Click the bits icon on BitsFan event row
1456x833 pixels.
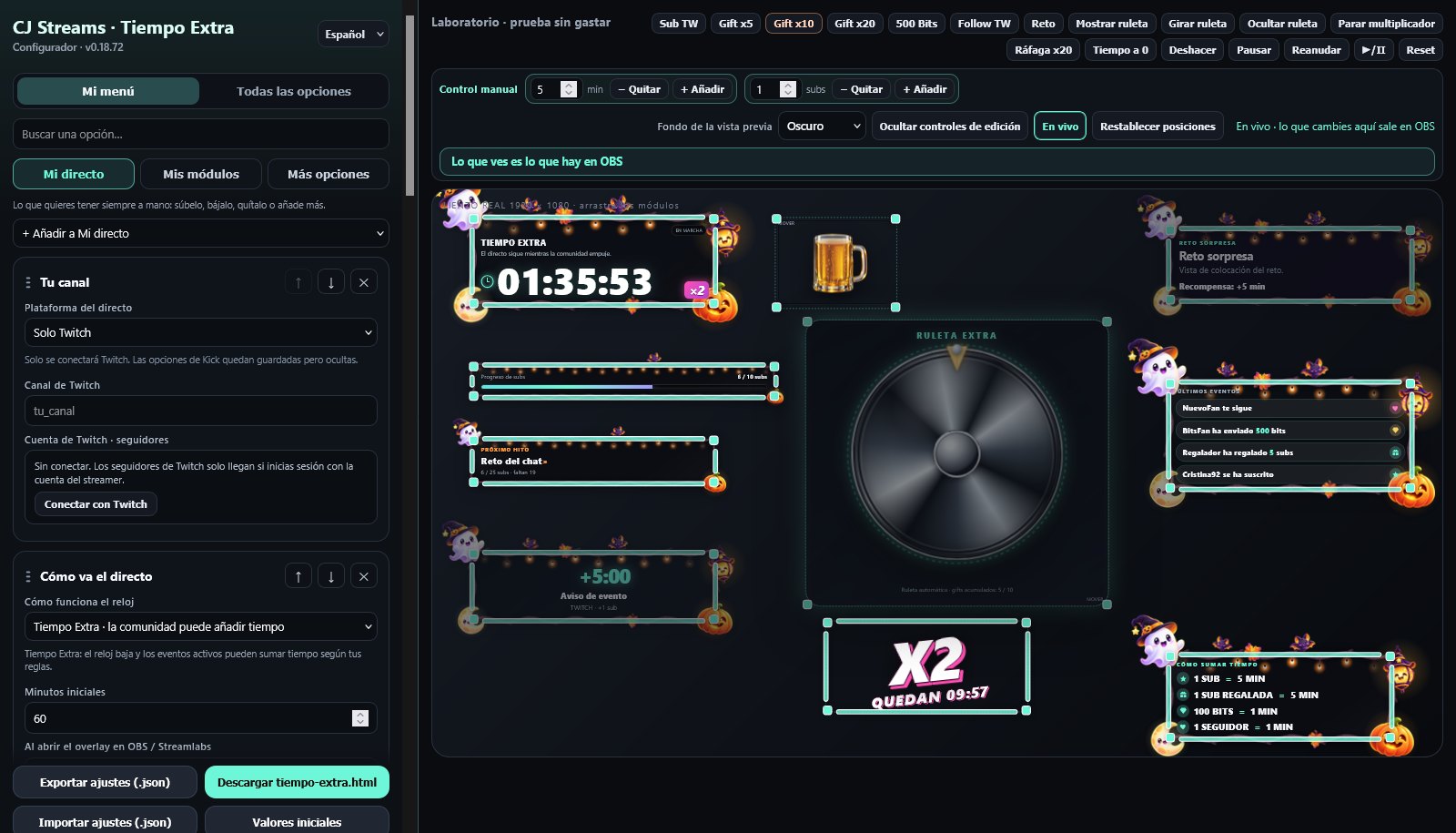click(1395, 431)
